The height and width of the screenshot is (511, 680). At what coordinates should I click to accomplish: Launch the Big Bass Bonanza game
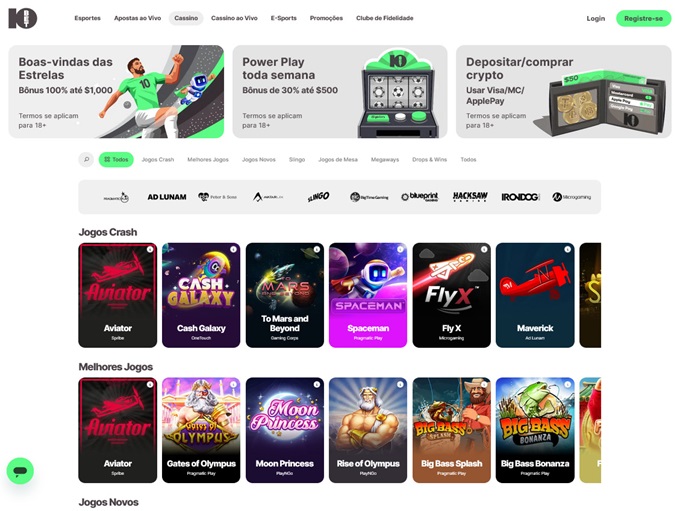pos(535,430)
